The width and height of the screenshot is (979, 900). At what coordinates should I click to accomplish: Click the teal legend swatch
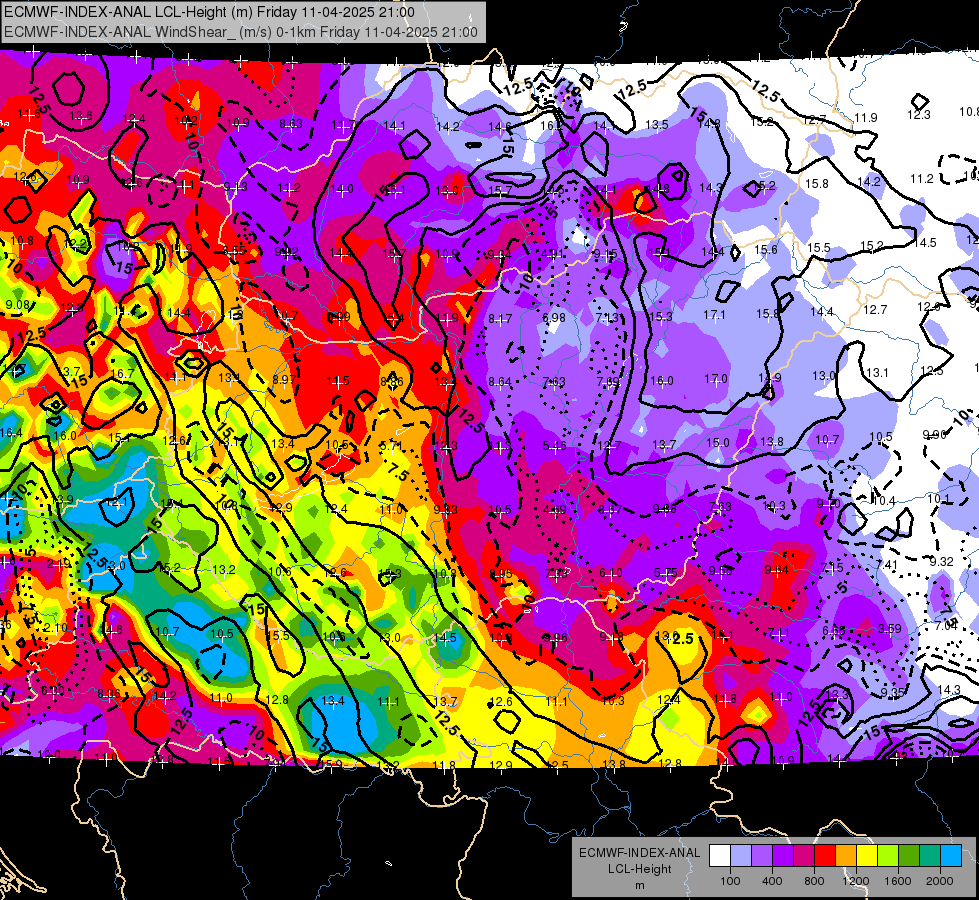pyautogui.click(x=930, y=856)
